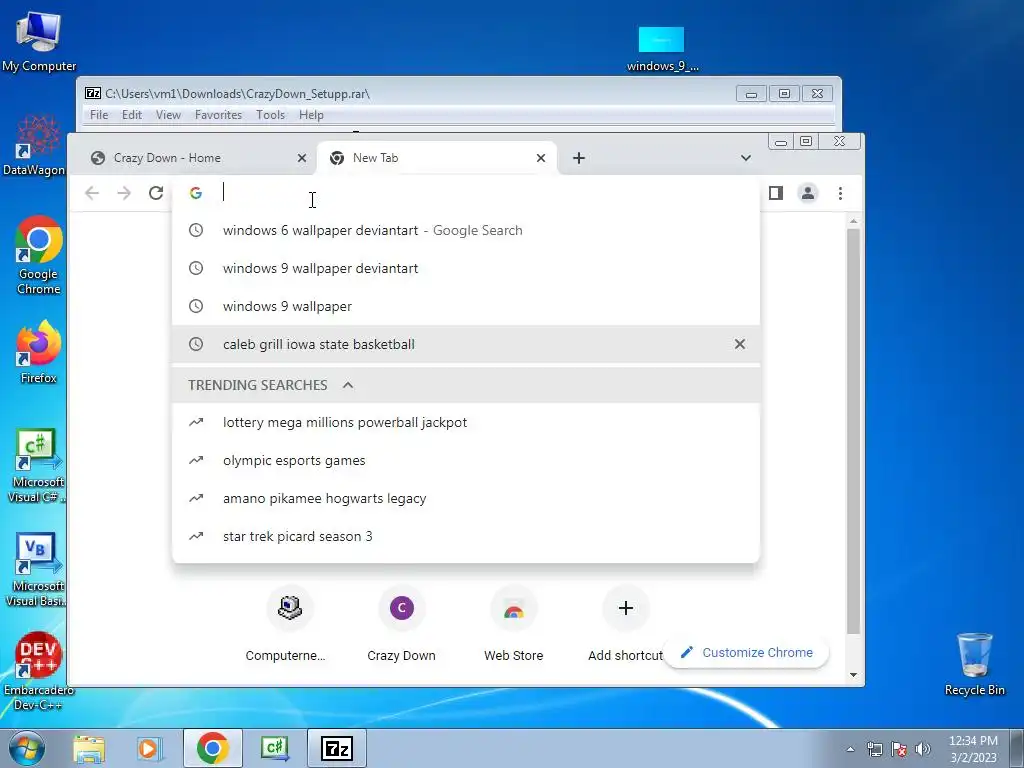Select Google Chrome desktop shortcut
Image resolution: width=1024 pixels, height=768 pixels.
tap(39, 256)
